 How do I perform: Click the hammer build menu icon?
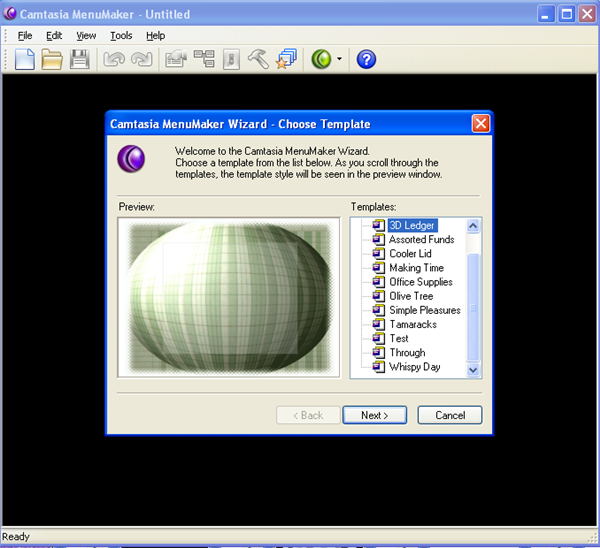(x=258, y=59)
